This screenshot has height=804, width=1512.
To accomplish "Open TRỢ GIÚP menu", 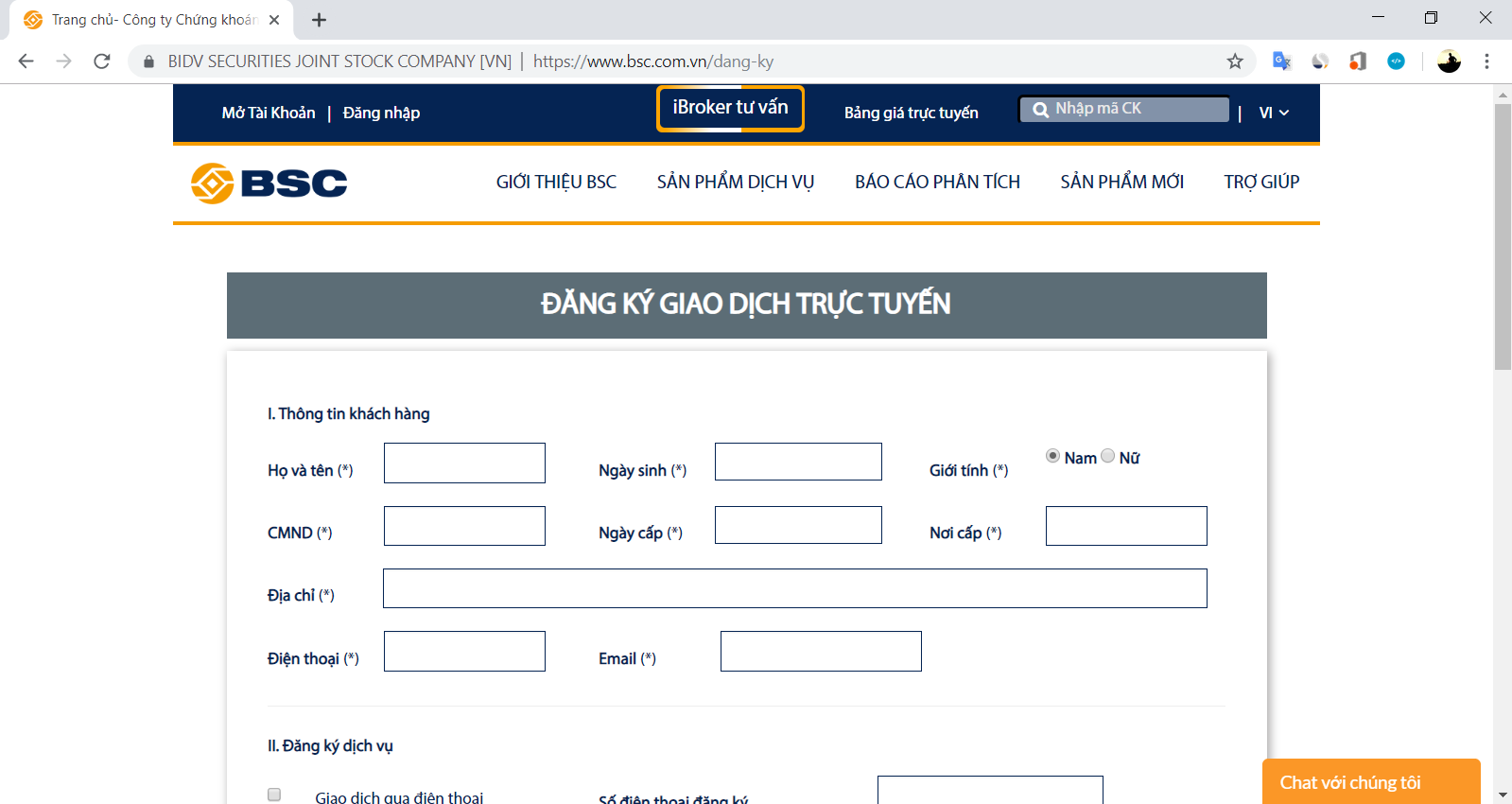I will click(1261, 182).
